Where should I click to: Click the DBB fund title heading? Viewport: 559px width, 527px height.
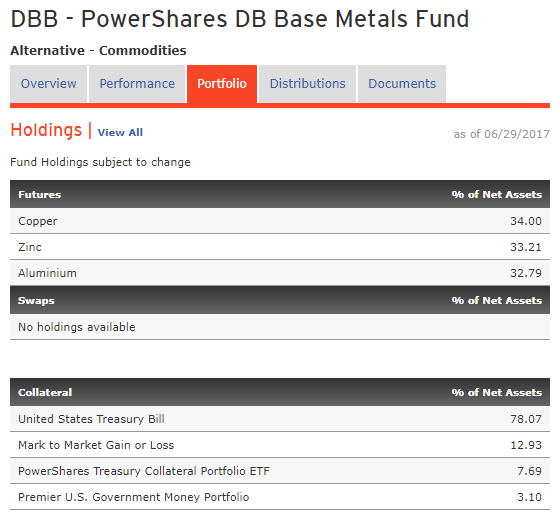click(240, 19)
